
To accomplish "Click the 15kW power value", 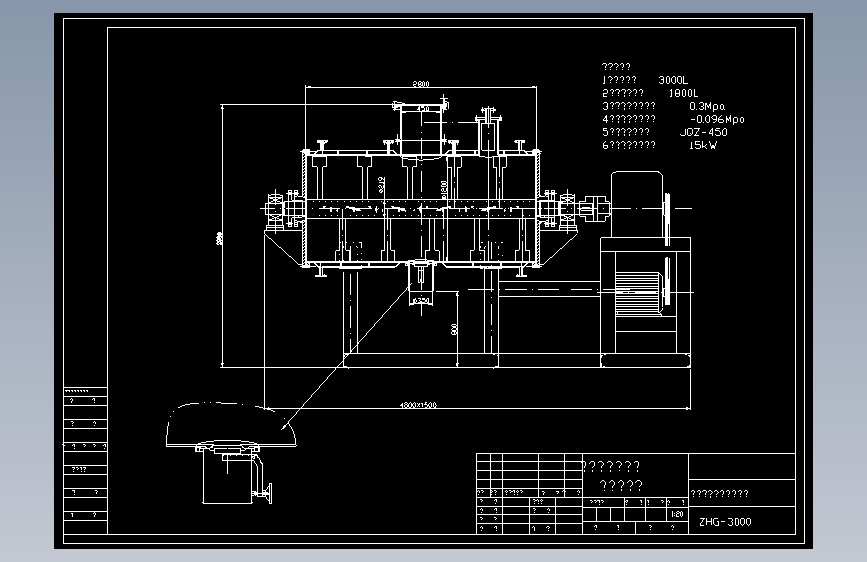I will coord(703,145).
